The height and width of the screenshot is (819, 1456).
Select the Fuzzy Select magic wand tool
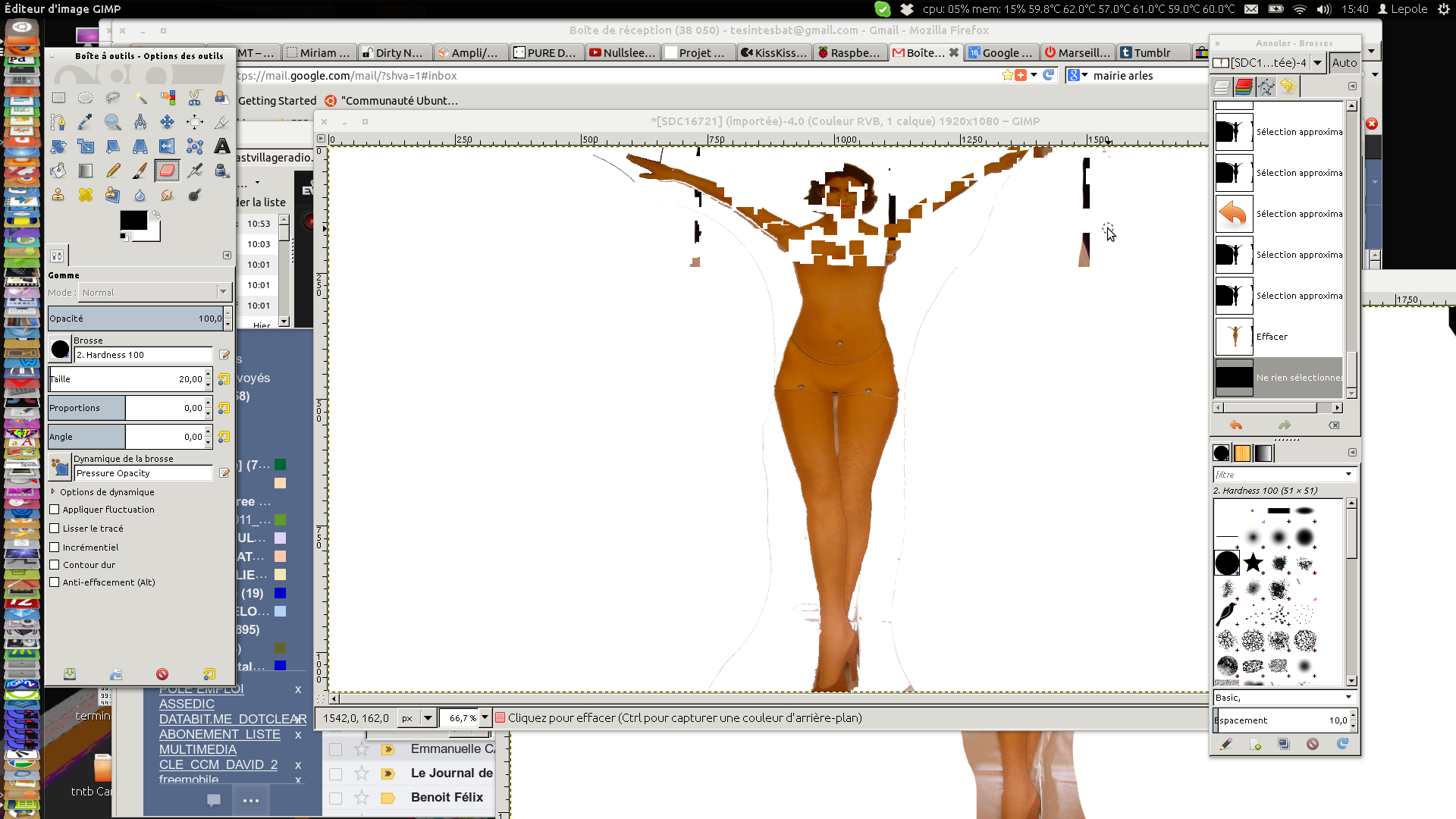[140, 98]
